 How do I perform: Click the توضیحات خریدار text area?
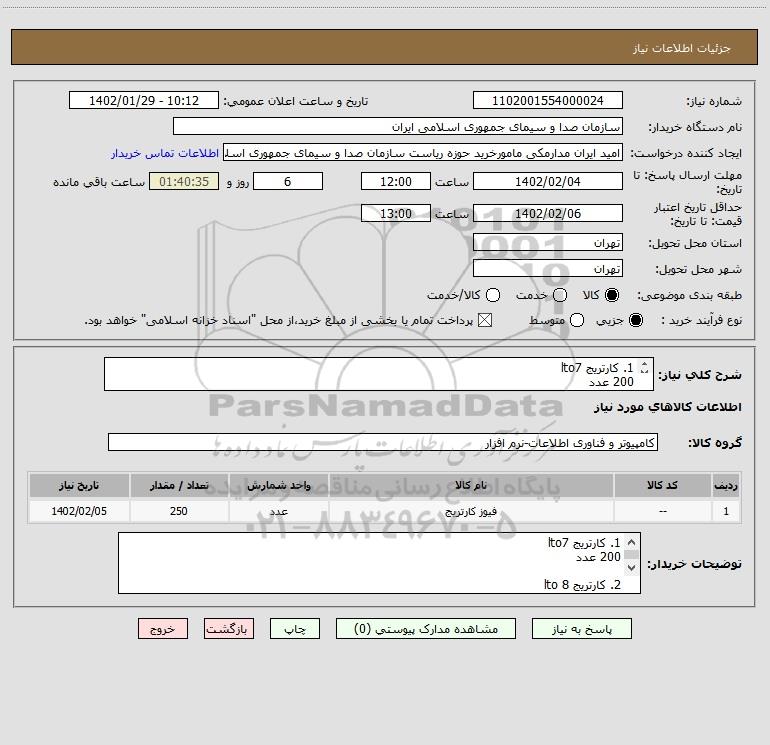click(x=380, y=563)
